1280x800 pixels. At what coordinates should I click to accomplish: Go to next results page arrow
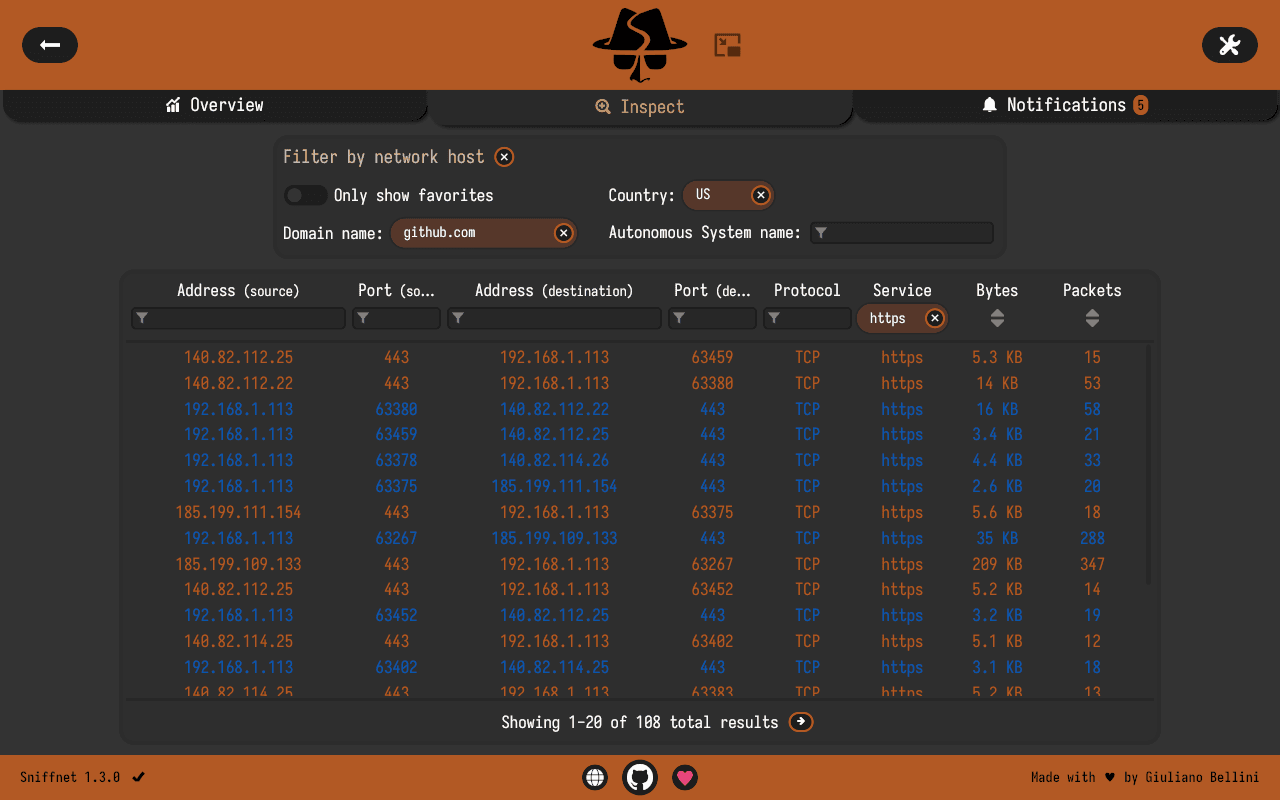[801, 722]
